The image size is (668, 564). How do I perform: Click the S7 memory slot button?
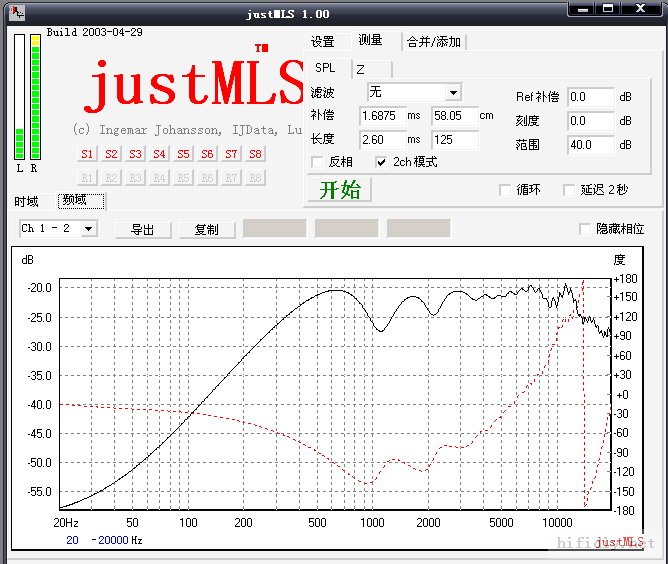coord(231,154)
